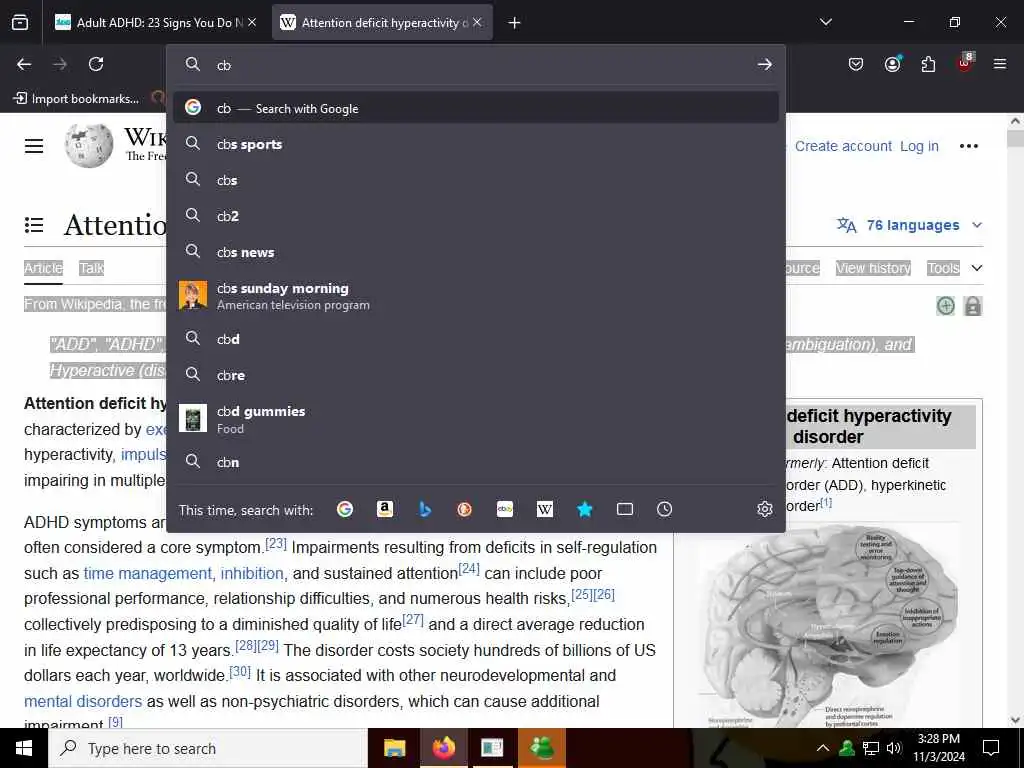Click Log in link
1024x768 pixels.
tap(919, 146)
